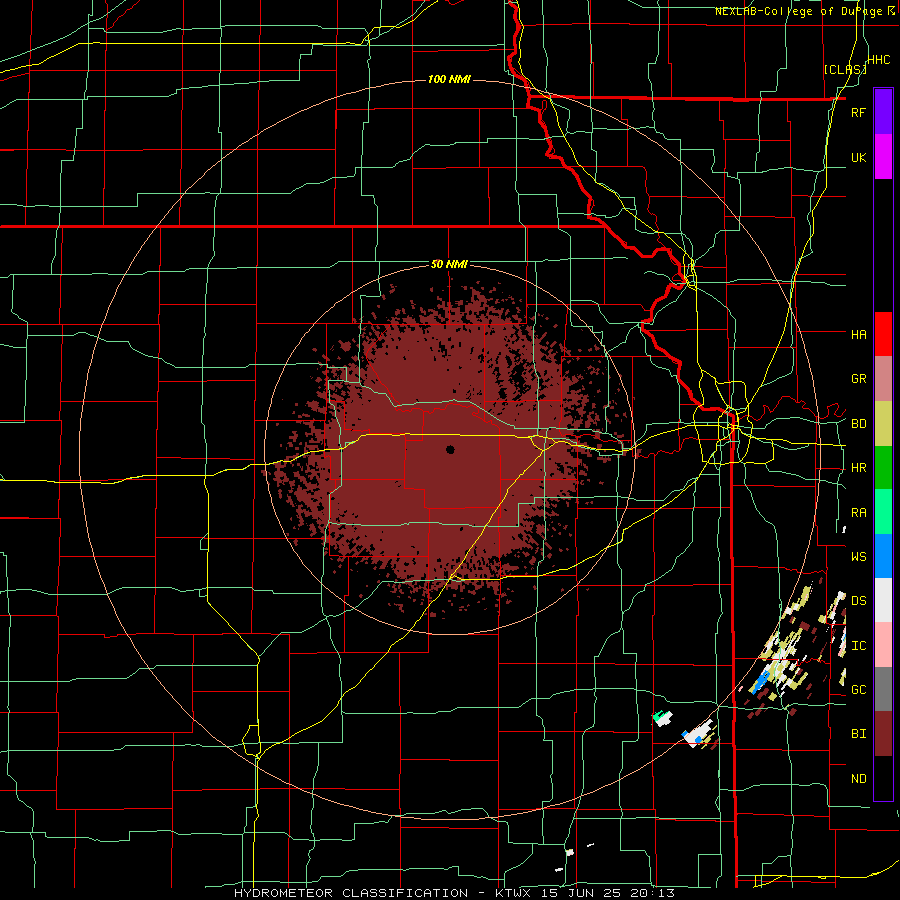Click the 'KTWX' radar site identifier
Image resolution: width=900 pixels, height=900 pixels.
click(513, 893)
